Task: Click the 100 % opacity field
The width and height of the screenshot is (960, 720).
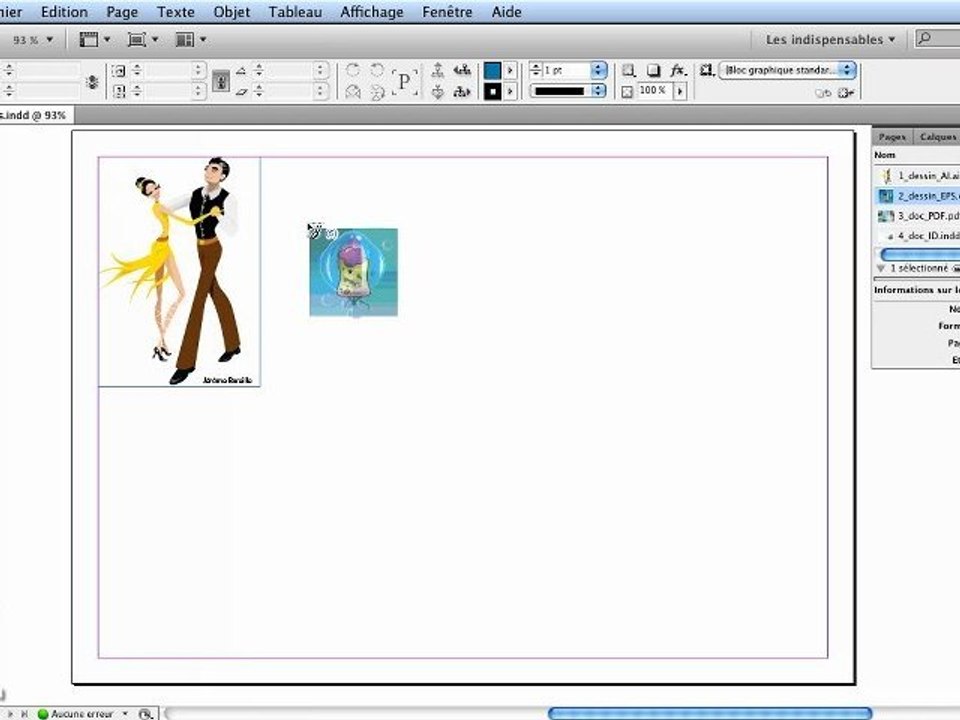Action: coord(654,91)
